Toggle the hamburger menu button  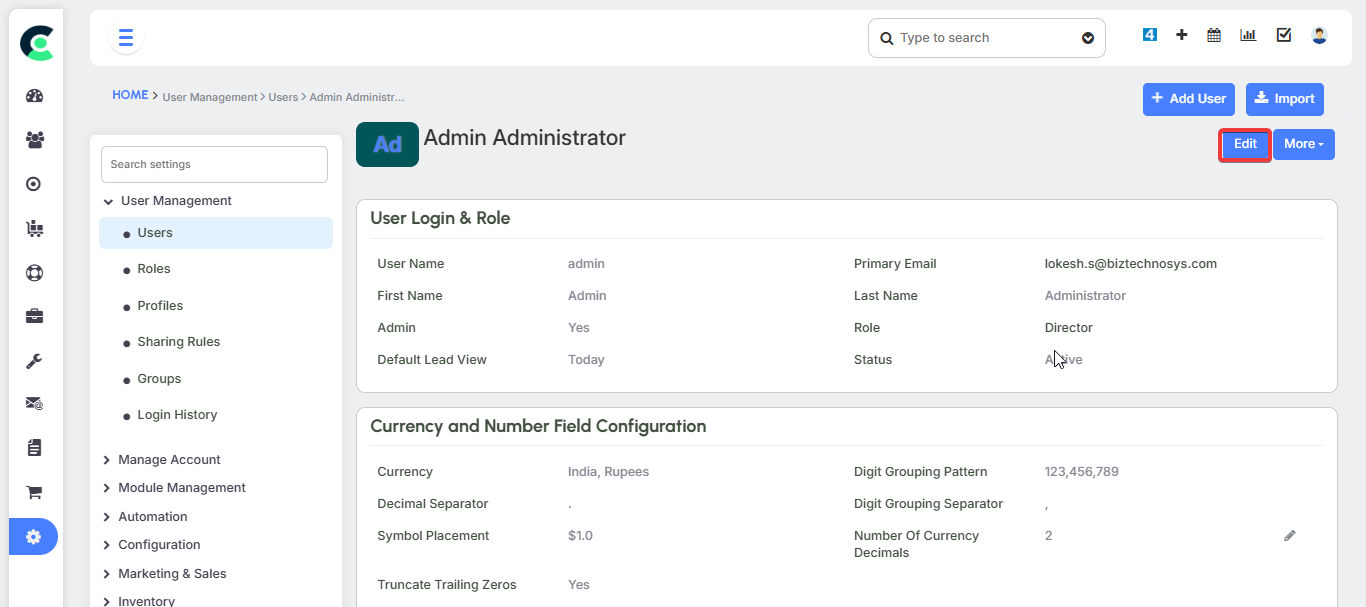tap(126, 38)
